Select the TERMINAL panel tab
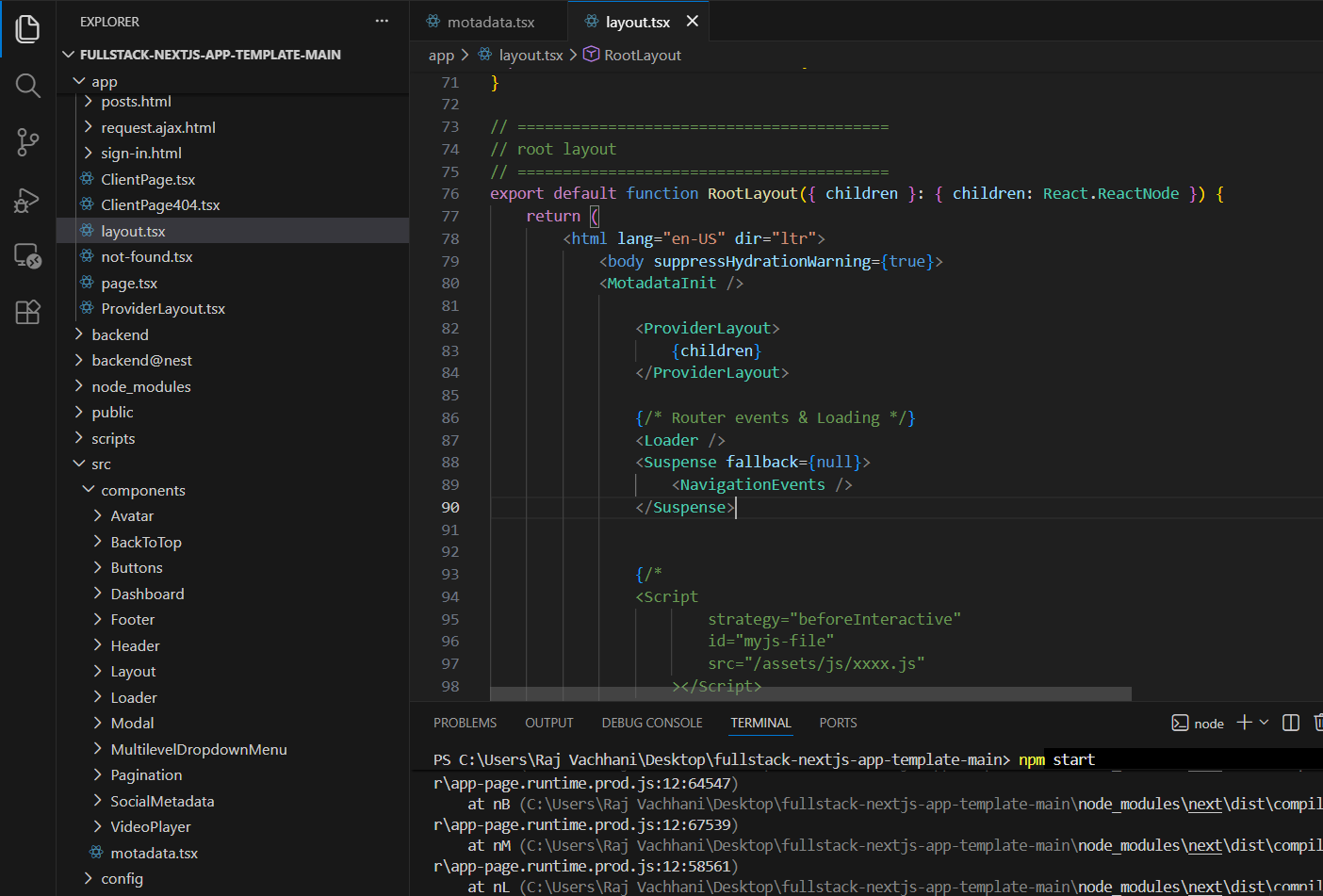Image resolution: width=1323 pixels, height=896 pixels. click(760, 723)
